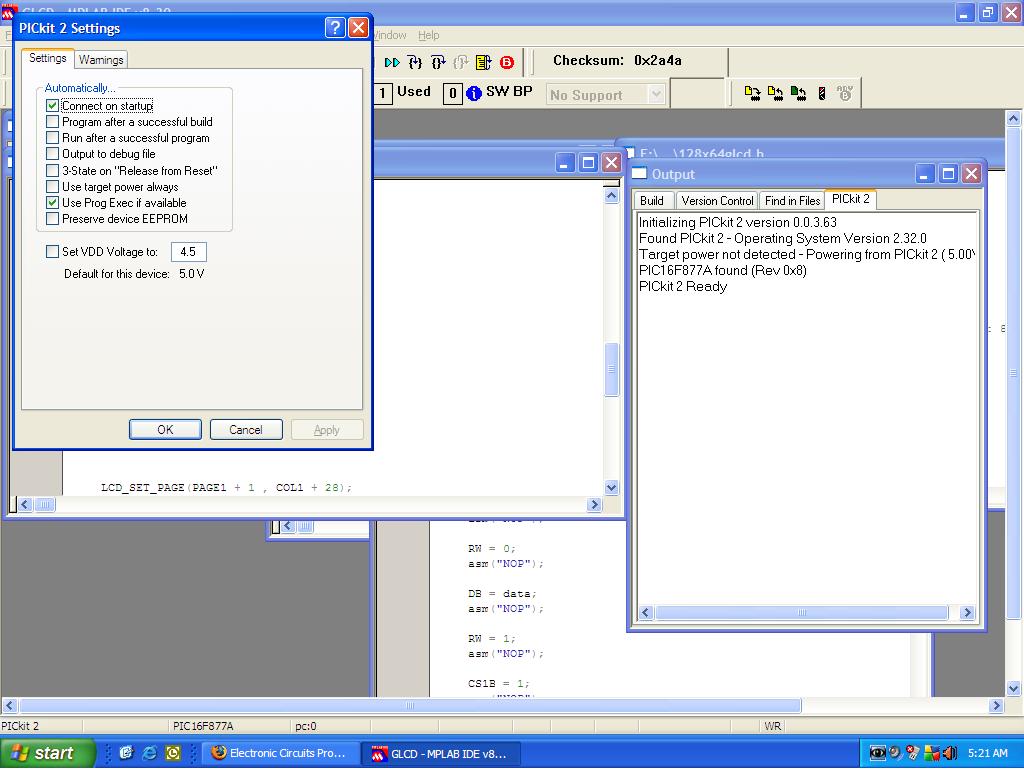Image resolution: width=1024 pixels, height=770 pixels.
Task: Open the Find in Files tab
Action: click(793, 201)
